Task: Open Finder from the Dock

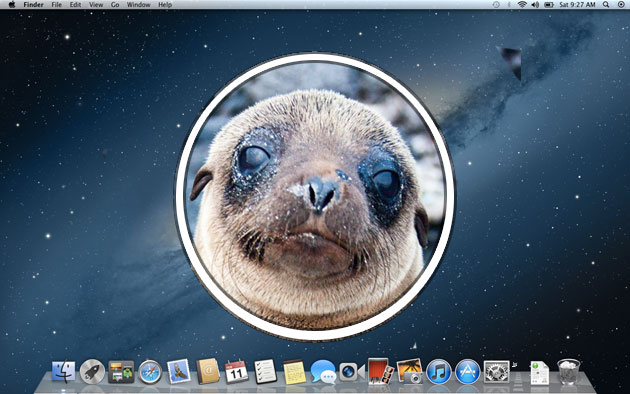Action: coord(63,372)
